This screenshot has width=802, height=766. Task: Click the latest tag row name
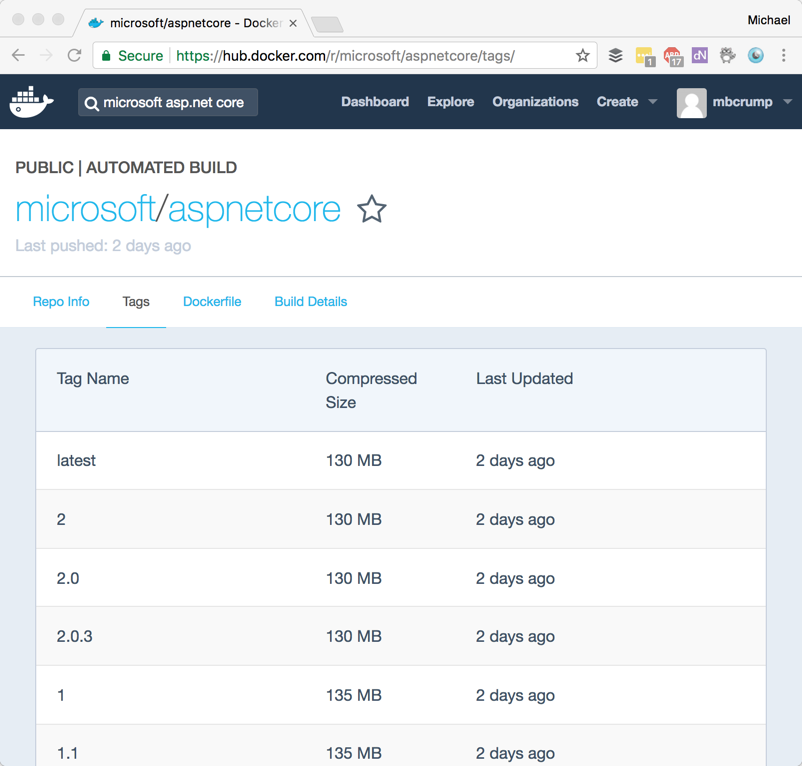[76, 460]
